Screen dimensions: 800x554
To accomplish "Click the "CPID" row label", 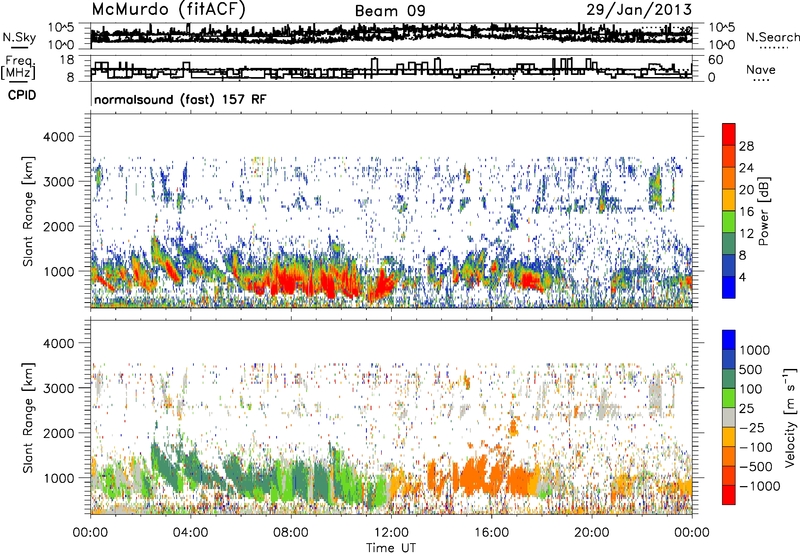I will click(22, 95).
